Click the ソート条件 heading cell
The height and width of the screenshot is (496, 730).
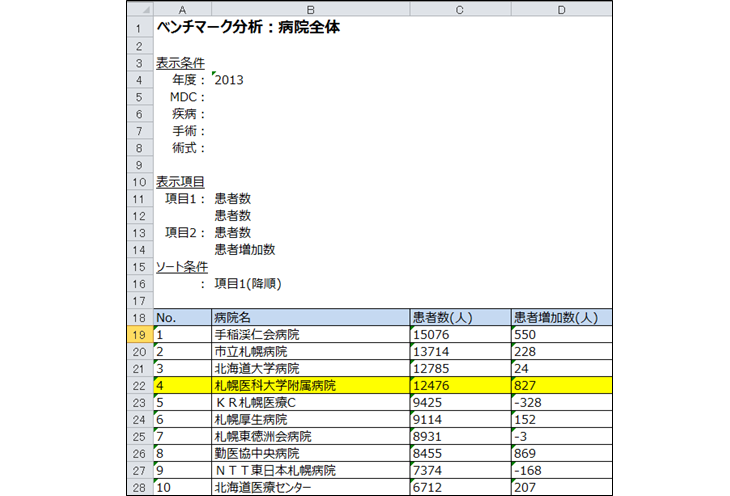pyautogui.click(x=182, y=267)
